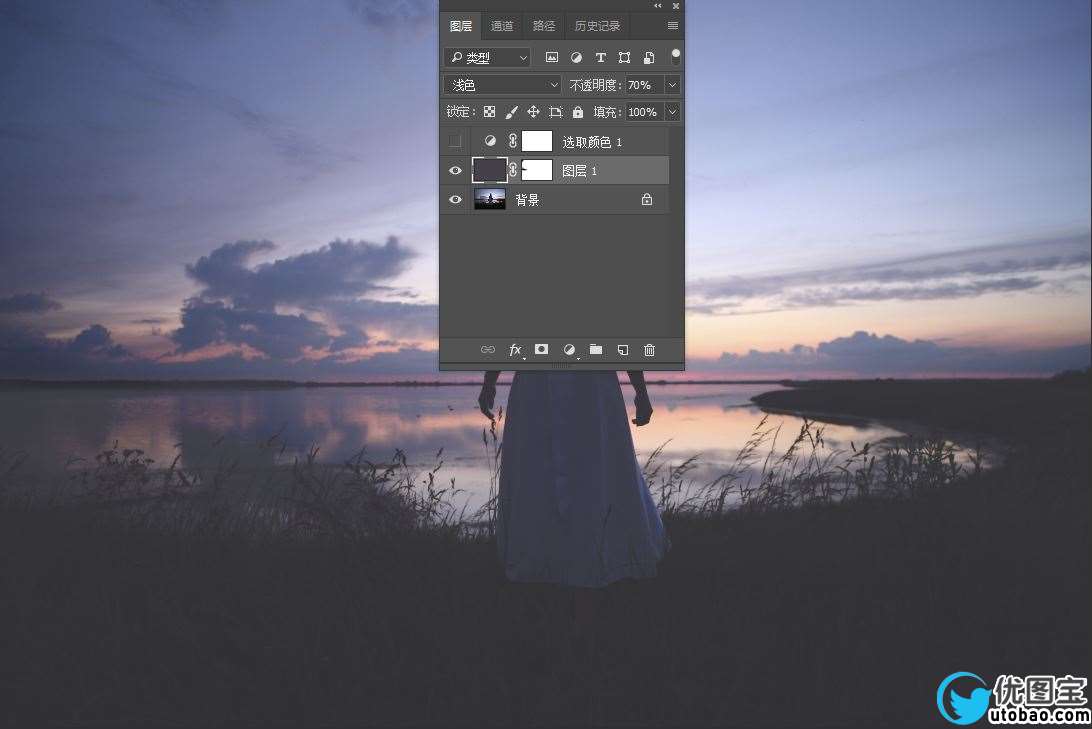Show the 选取颜色 1 layer visibility

pos(455,141)
